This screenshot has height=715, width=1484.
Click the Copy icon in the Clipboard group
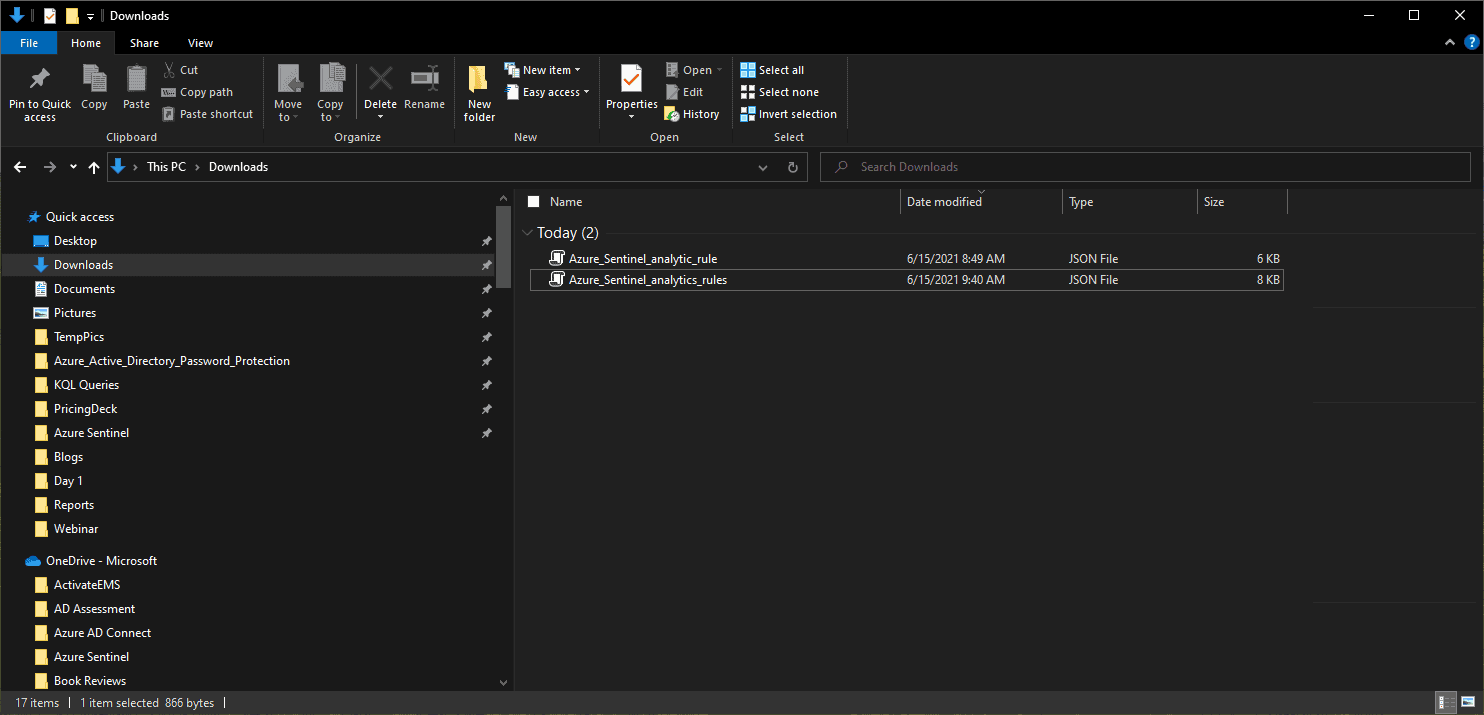tap(94, 90)
